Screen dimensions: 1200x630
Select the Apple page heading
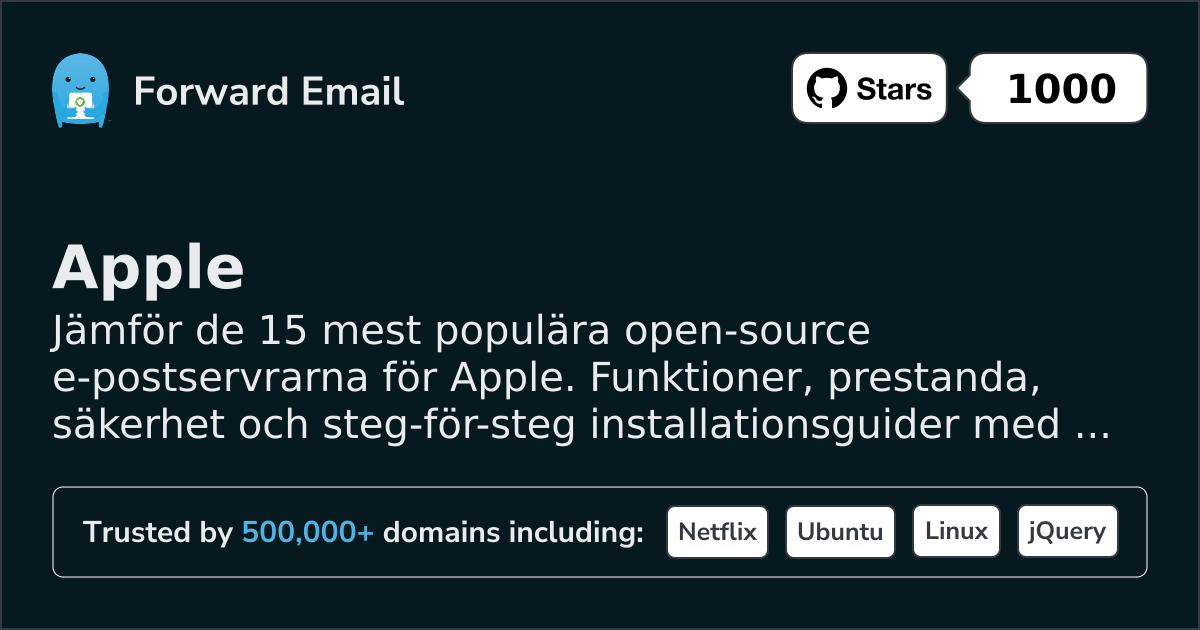pos(148,268)
